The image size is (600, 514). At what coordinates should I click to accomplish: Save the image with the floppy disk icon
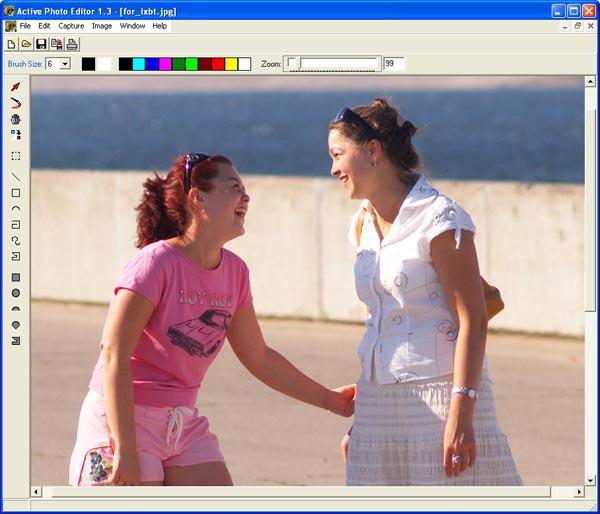[x=41, y=44]
